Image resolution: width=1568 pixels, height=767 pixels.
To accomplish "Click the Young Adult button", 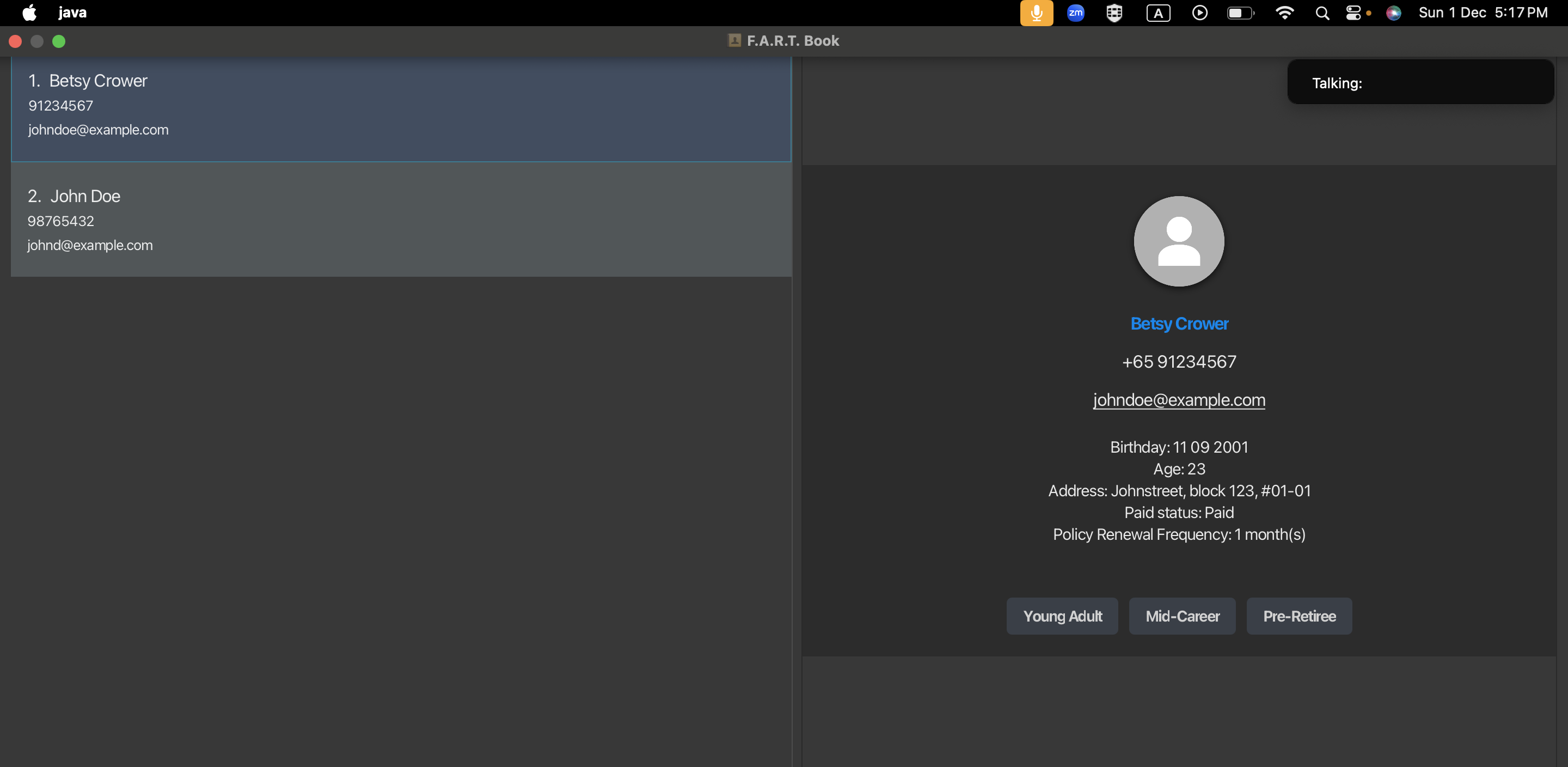I will tap(1062, 616).
